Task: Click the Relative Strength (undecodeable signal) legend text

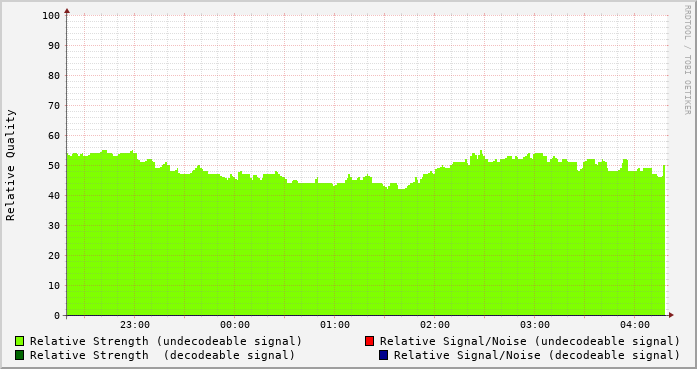Action: point(166,341)
